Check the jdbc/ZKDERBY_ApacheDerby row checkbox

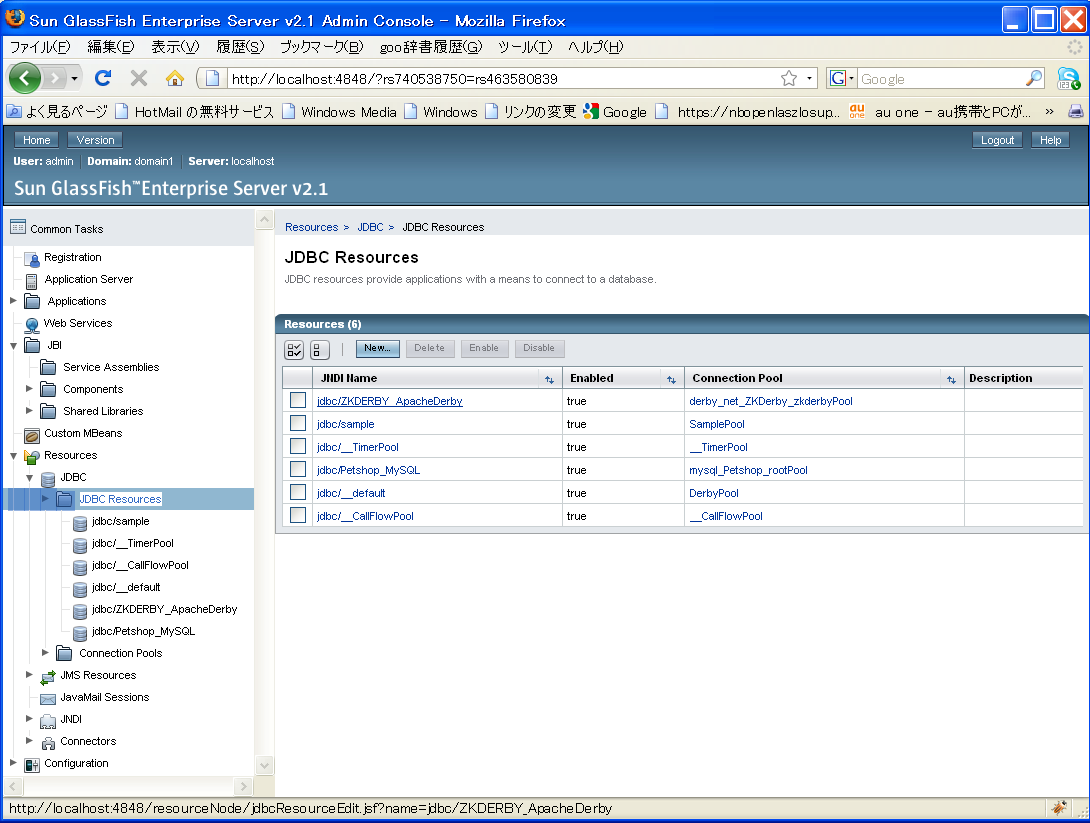click(x=298, y=400)
